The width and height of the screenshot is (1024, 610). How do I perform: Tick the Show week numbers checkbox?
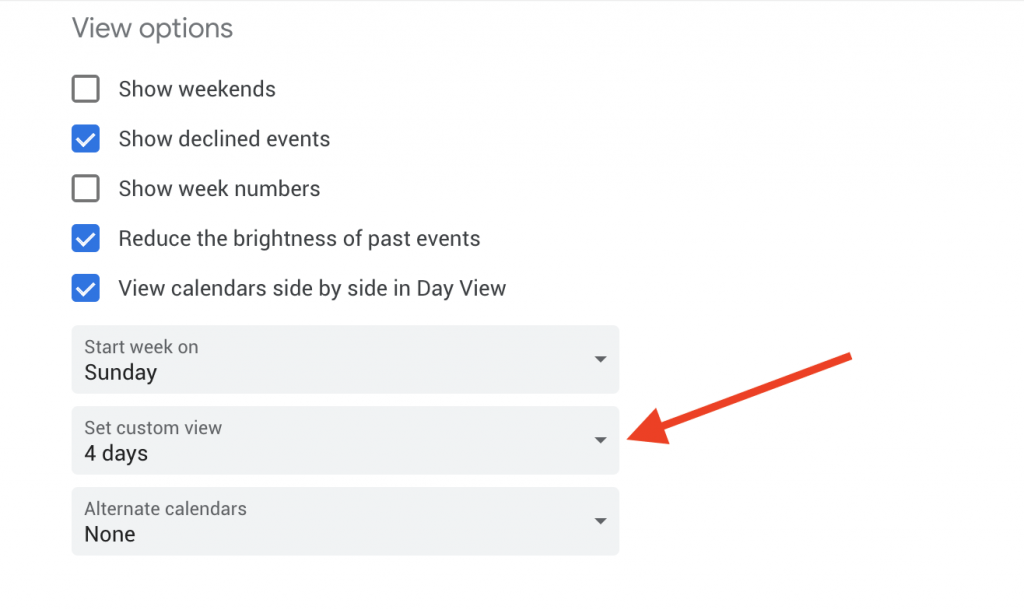pyautogui.click(x=86, y=189)
